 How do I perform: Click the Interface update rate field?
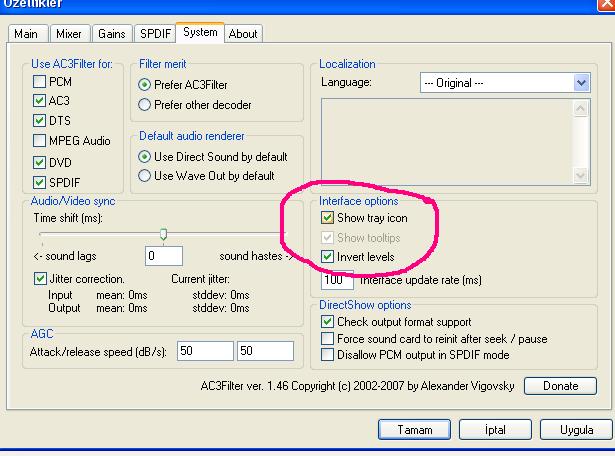(x=338, y=282)
